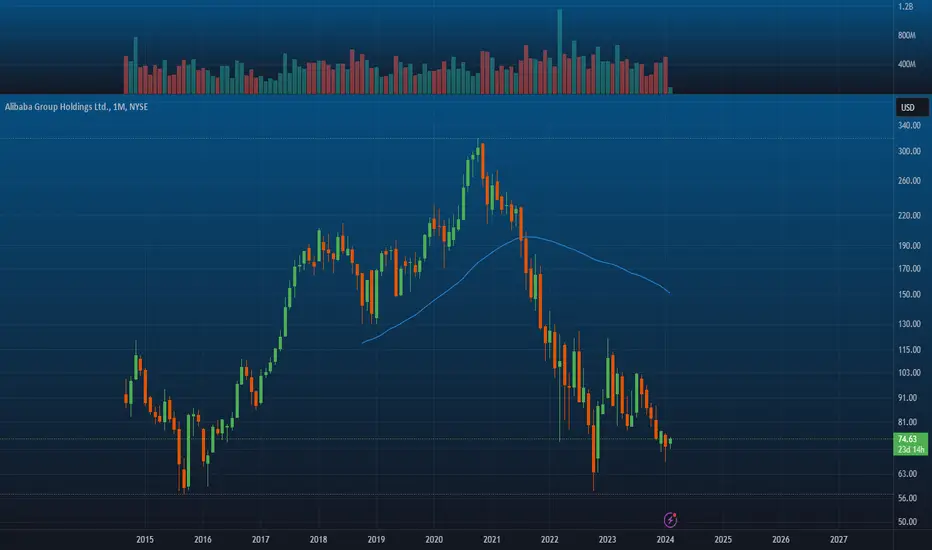Click the 2018 label on the time axis
This screenshot has height=550, width=932.
click(x=318, y=540)
